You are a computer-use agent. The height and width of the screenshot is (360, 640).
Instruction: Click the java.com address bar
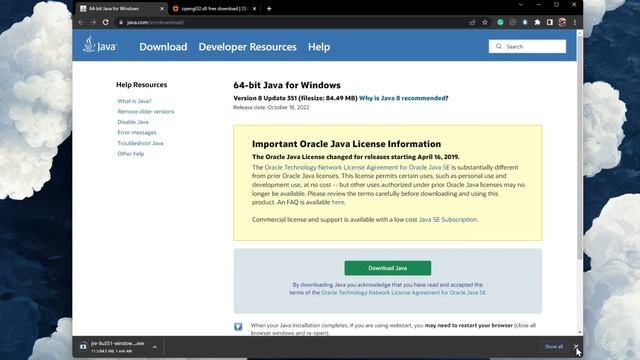(x=294, y=22)
